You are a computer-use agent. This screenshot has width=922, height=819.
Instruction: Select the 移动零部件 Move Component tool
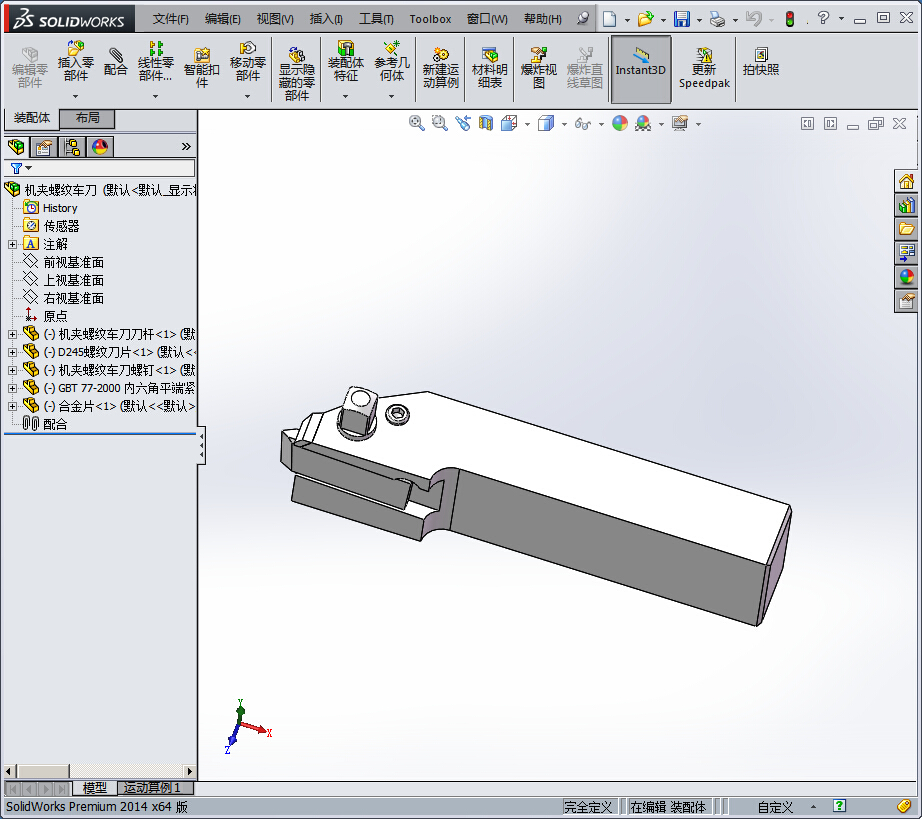pyautogui.click(x=248, y=62)
